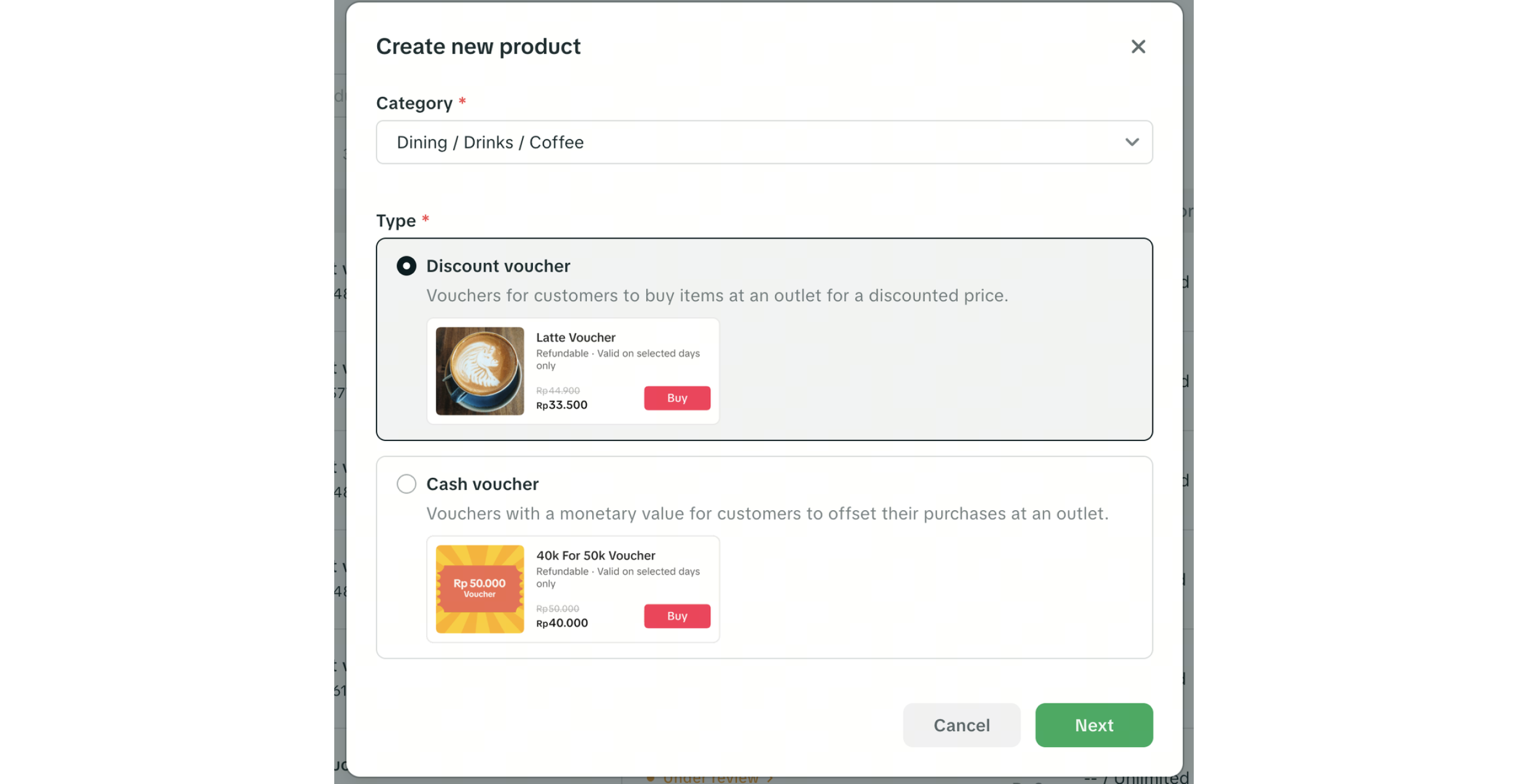Screen dimensions: 1528x784
Task: Select the Discount voucher radio button
Action: tap(406, 266)
